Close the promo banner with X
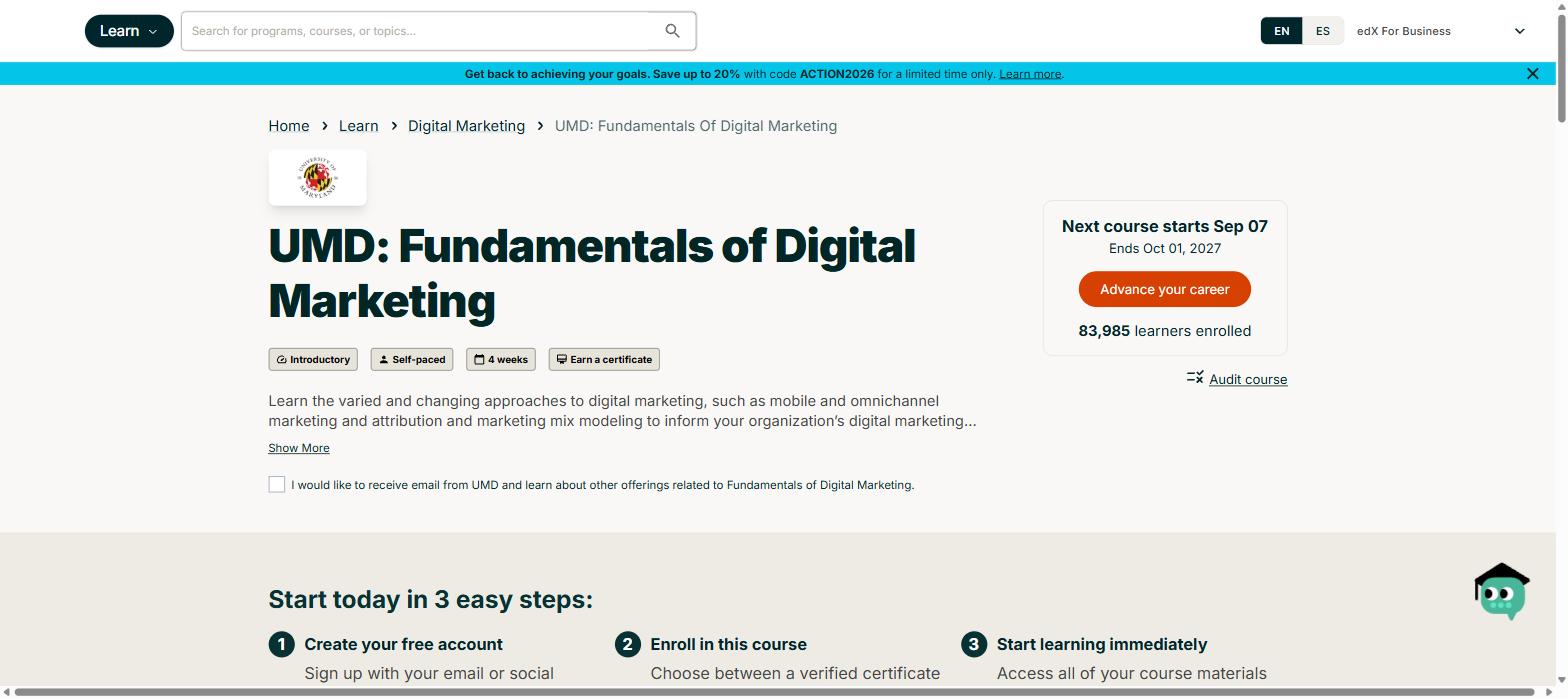 [x=1532, y=74]
